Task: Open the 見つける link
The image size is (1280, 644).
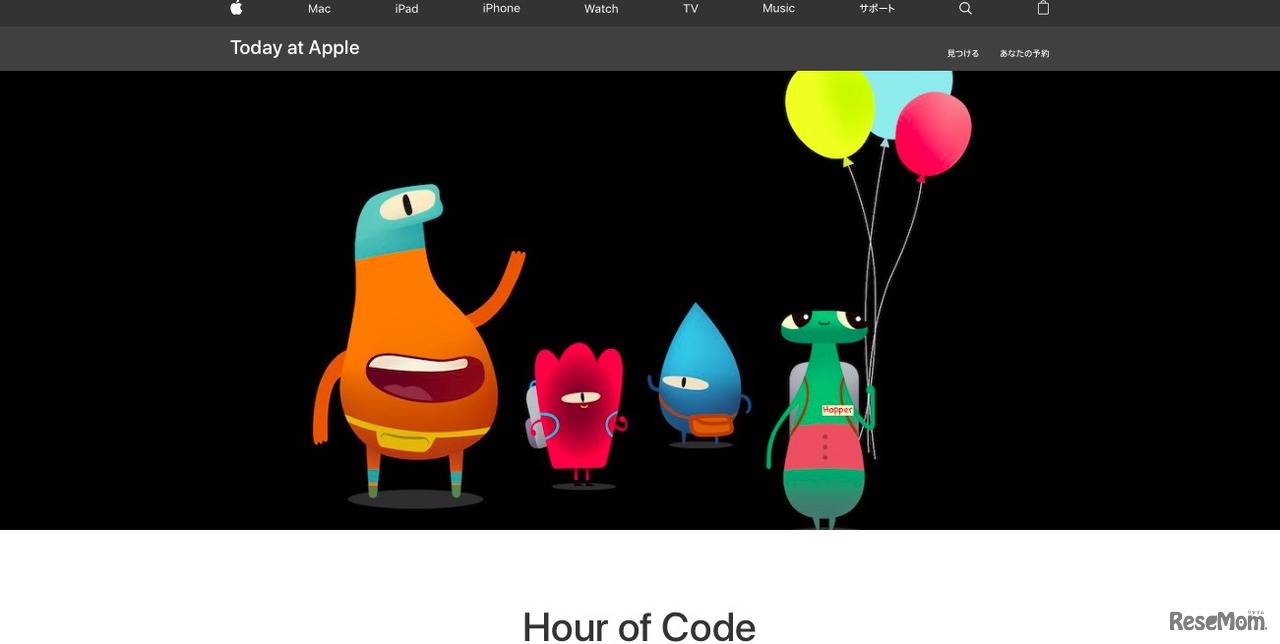Action: (x=962, y=53)
